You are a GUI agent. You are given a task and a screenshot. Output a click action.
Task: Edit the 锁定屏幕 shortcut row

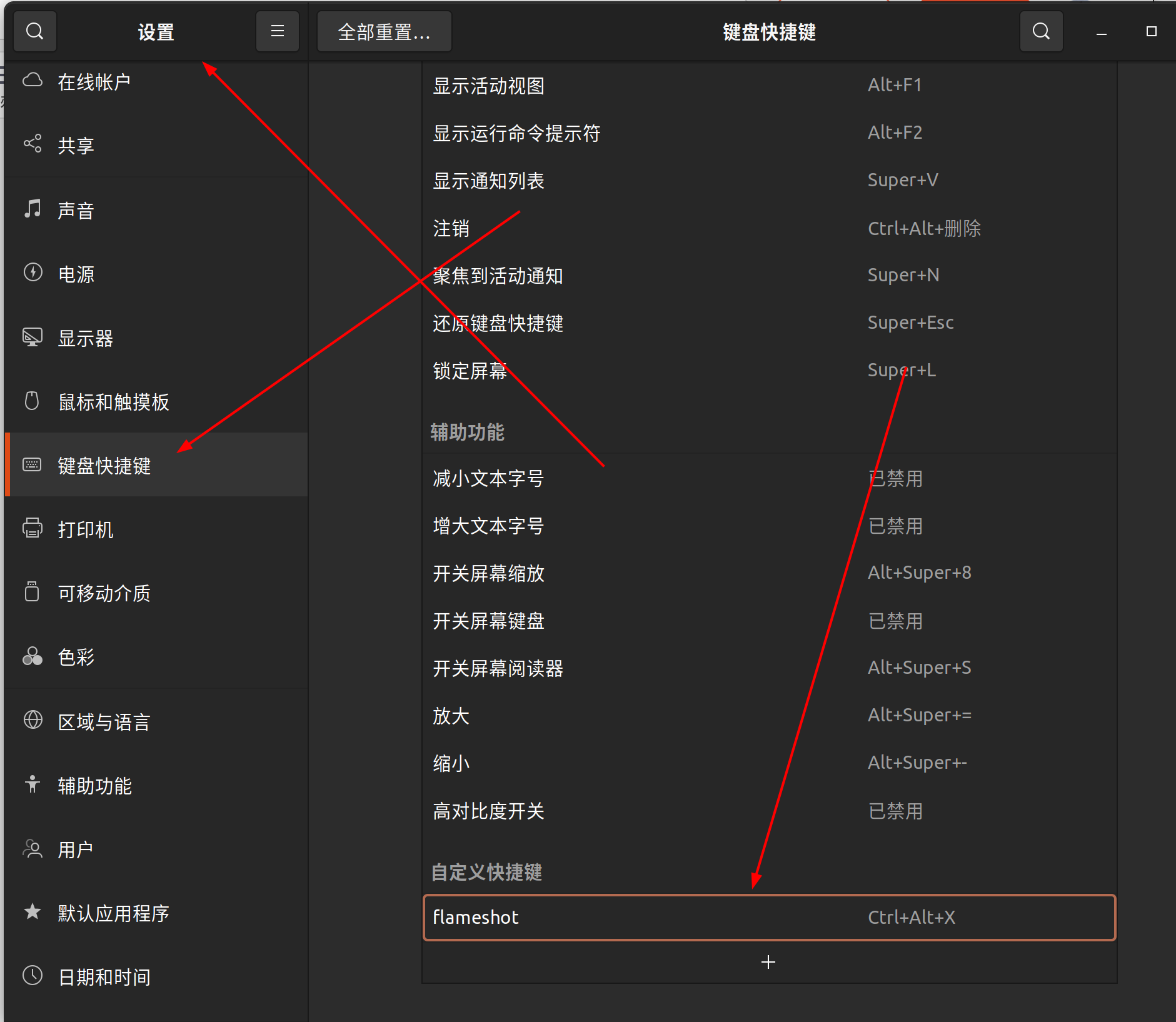[x=770, y=370]
